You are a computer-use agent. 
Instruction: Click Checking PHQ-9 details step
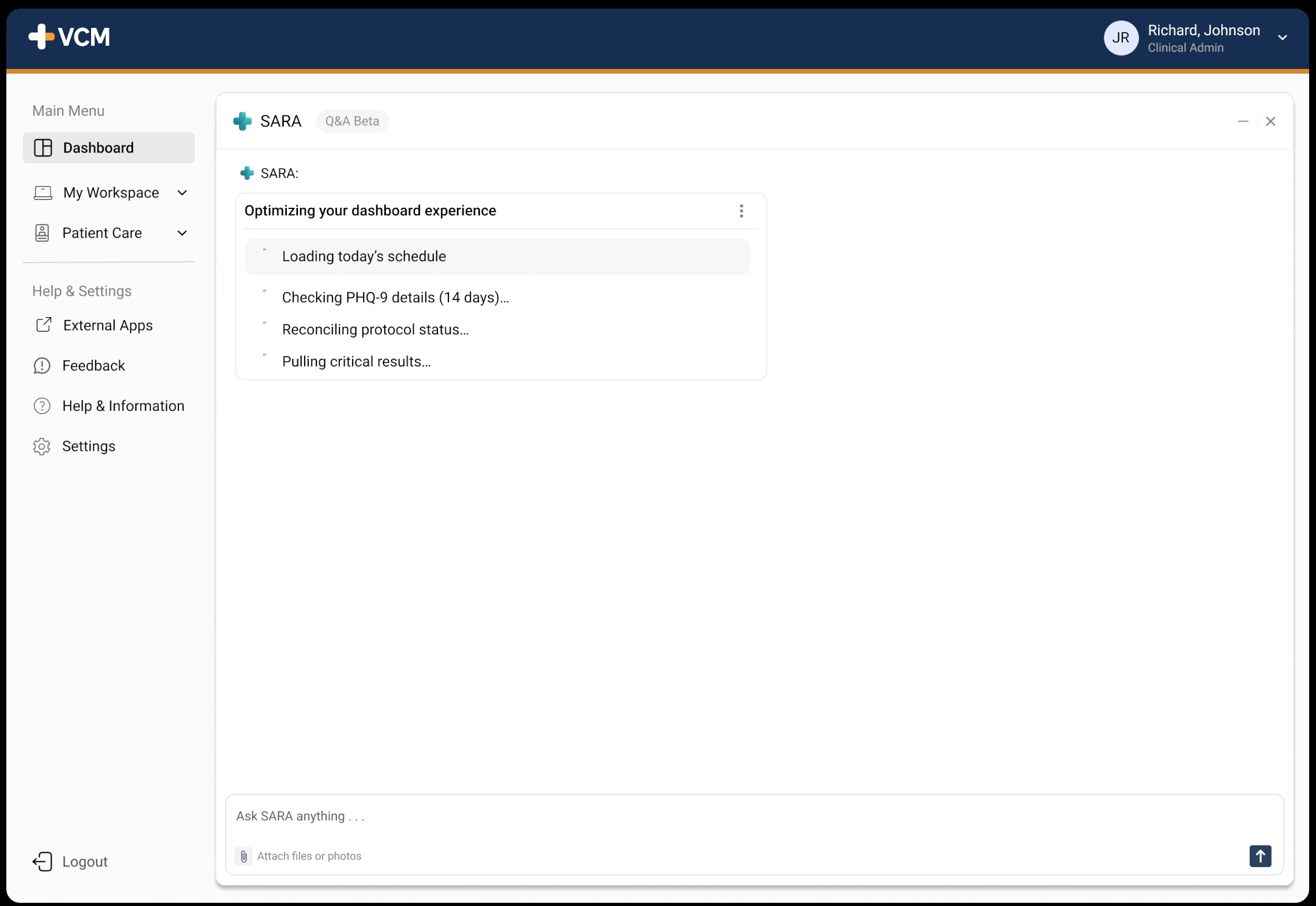click(395, 297)
